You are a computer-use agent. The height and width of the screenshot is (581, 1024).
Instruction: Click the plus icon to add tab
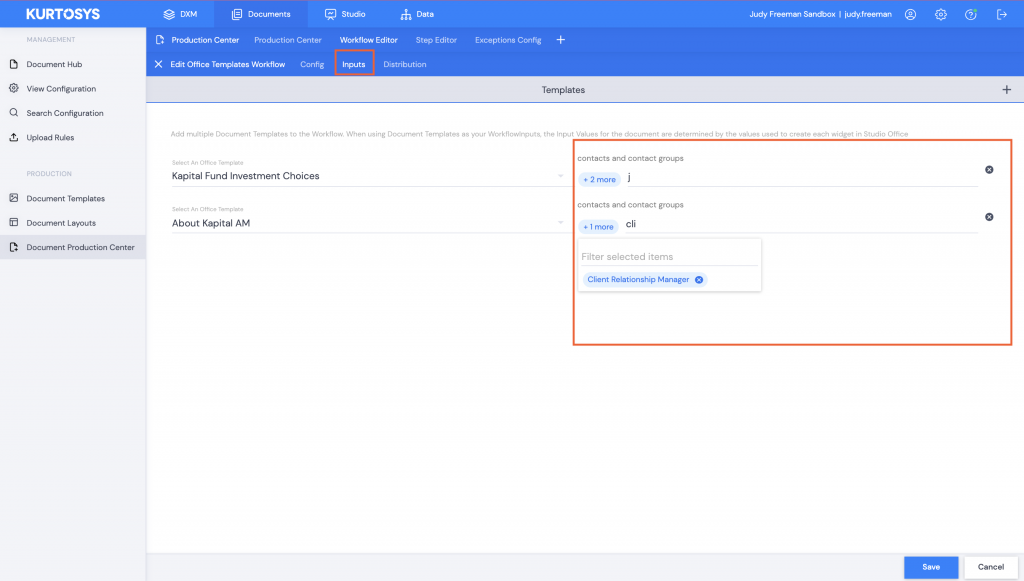560,40
